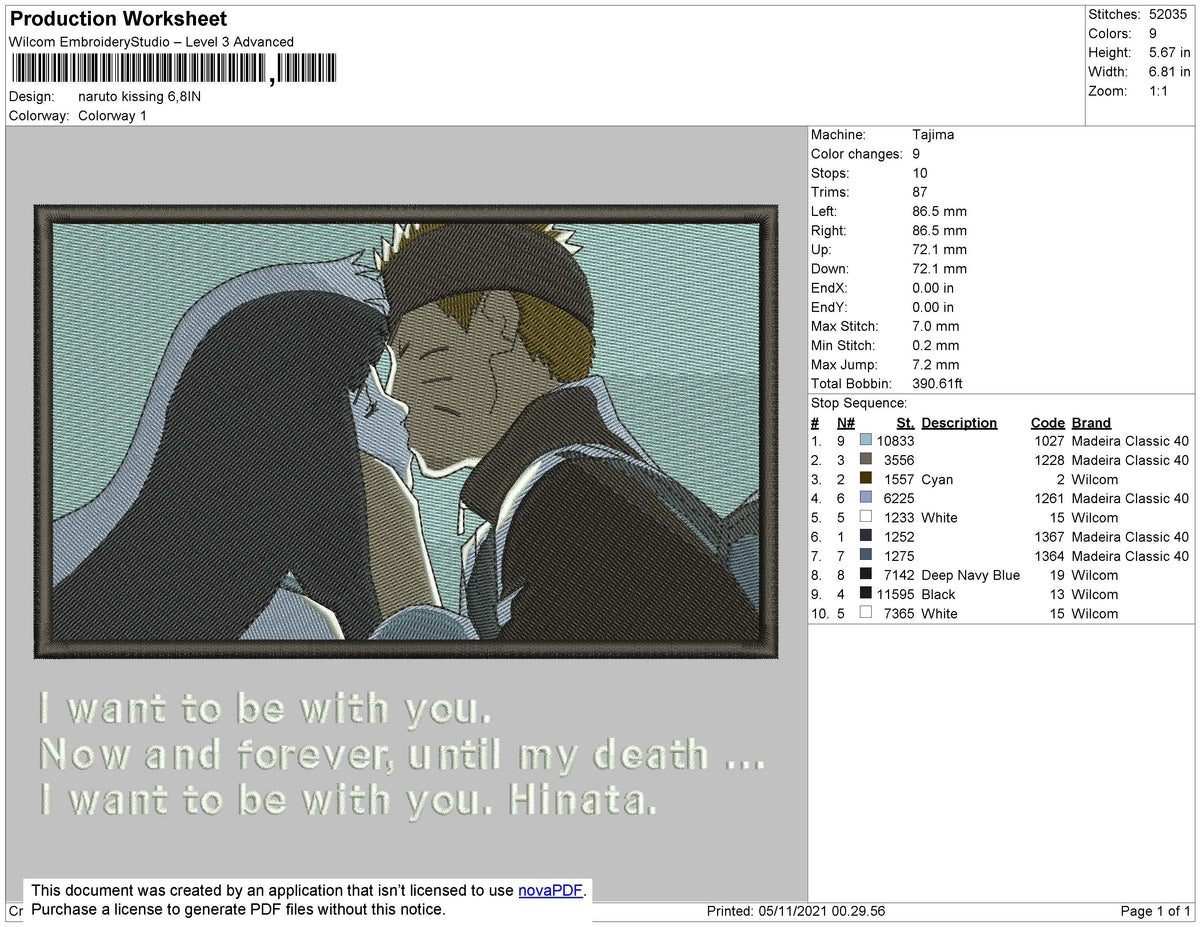This screenshot has width=1200, height=927.
Task: Click the 'Code' column header
Action: tap(1047, 423)
